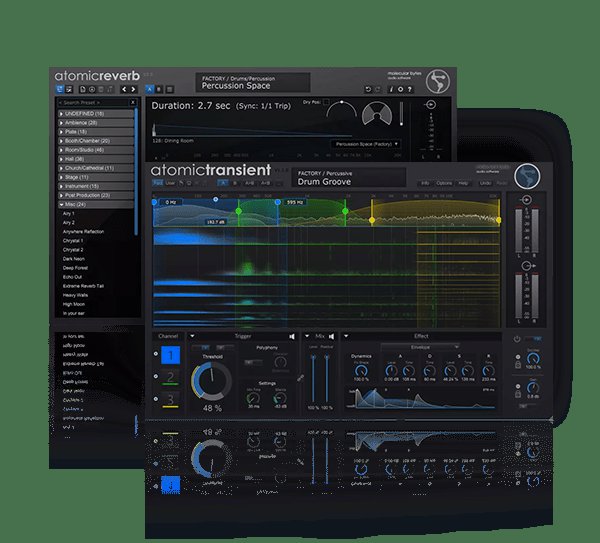Select AtomicTransient B comparison tab
This screenshot has height=543, width=600.
(x=235, y=183)
